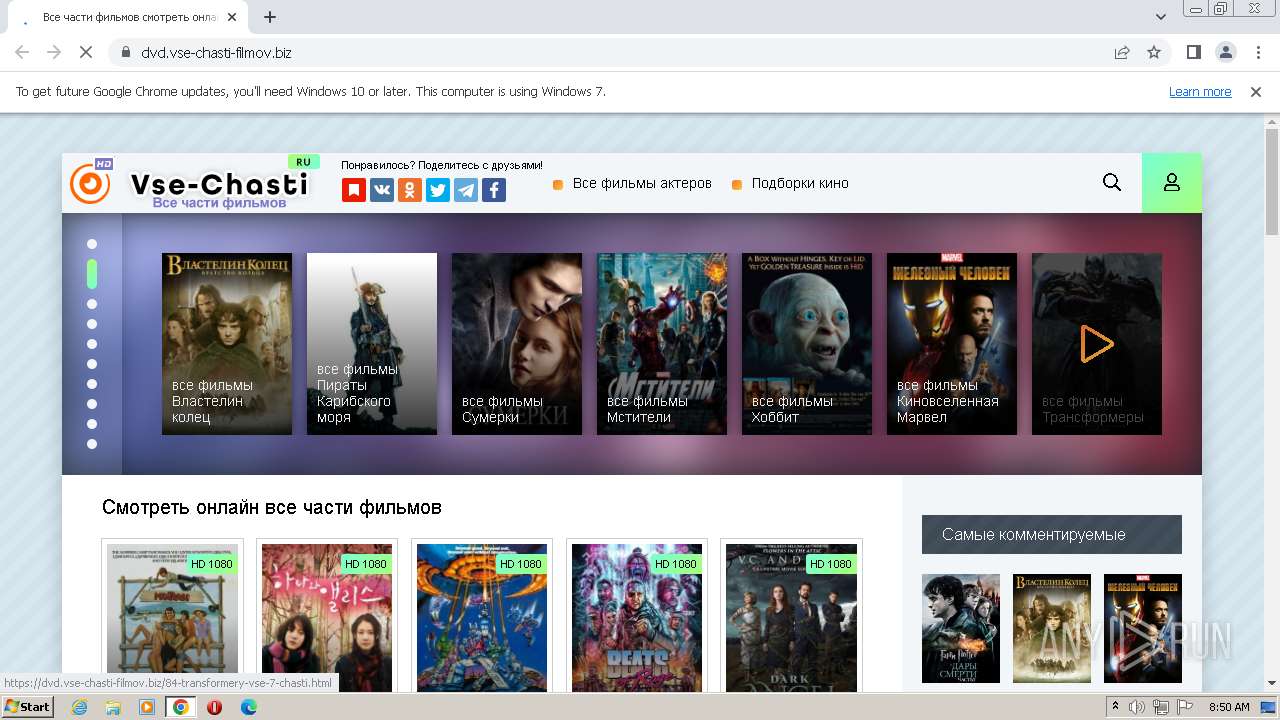
Task: Open site search magnifier
Action: 1112,182
